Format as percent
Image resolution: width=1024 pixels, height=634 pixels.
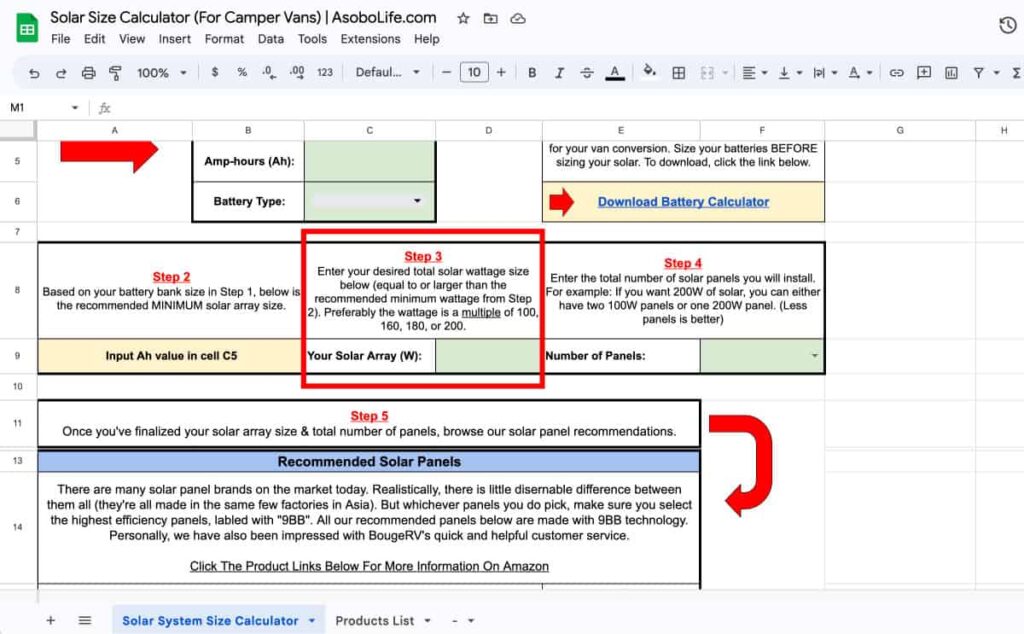click(x=242, y=72)
